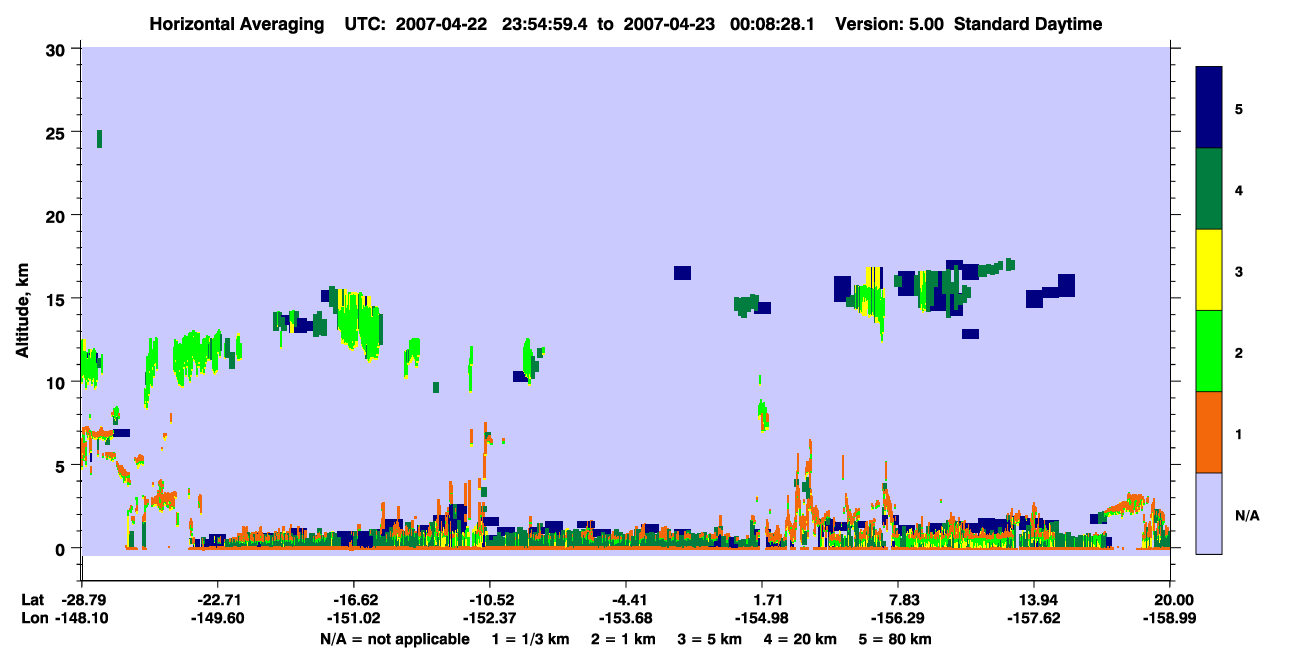Click the longitude value -156.29

pyautogui.click(x=897, y=618)
